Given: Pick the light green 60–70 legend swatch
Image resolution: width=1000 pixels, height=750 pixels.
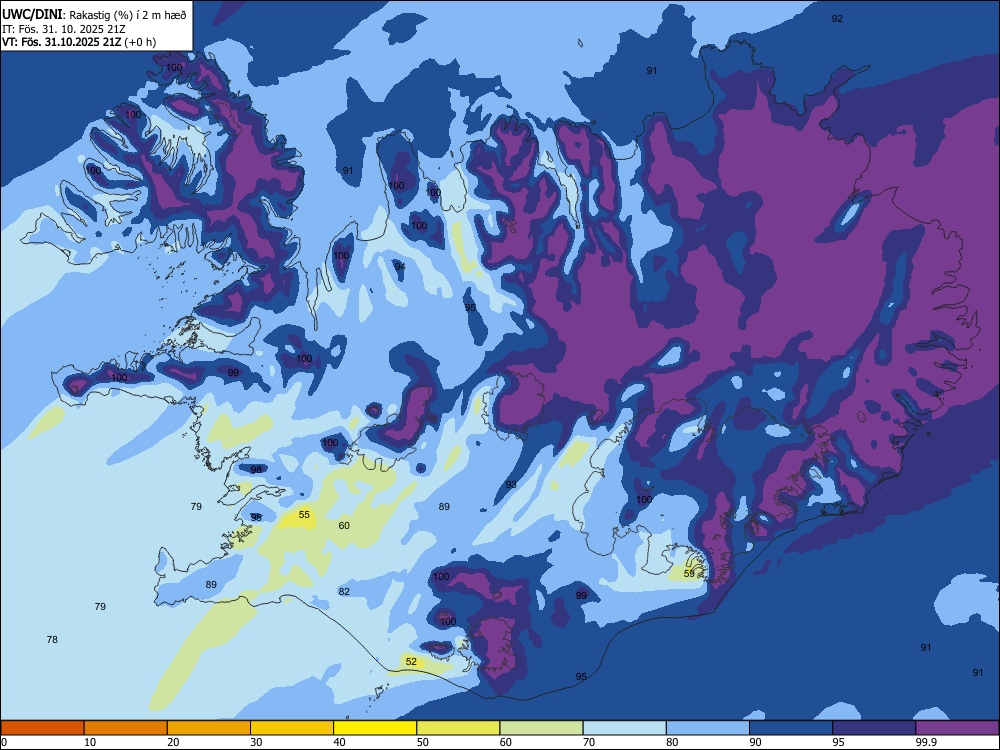Looking at the screenshot, I should click(541, 728).
